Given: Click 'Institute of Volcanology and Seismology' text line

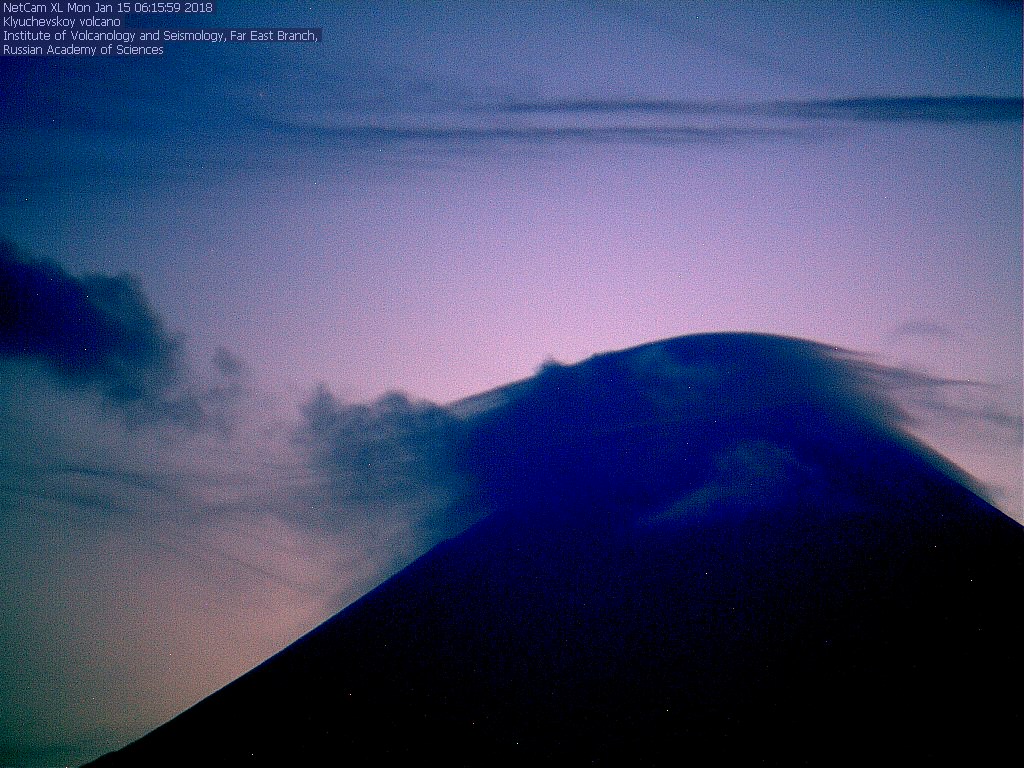Looking at the screenshot, I should pyautogui.click(x=160, y=36).
